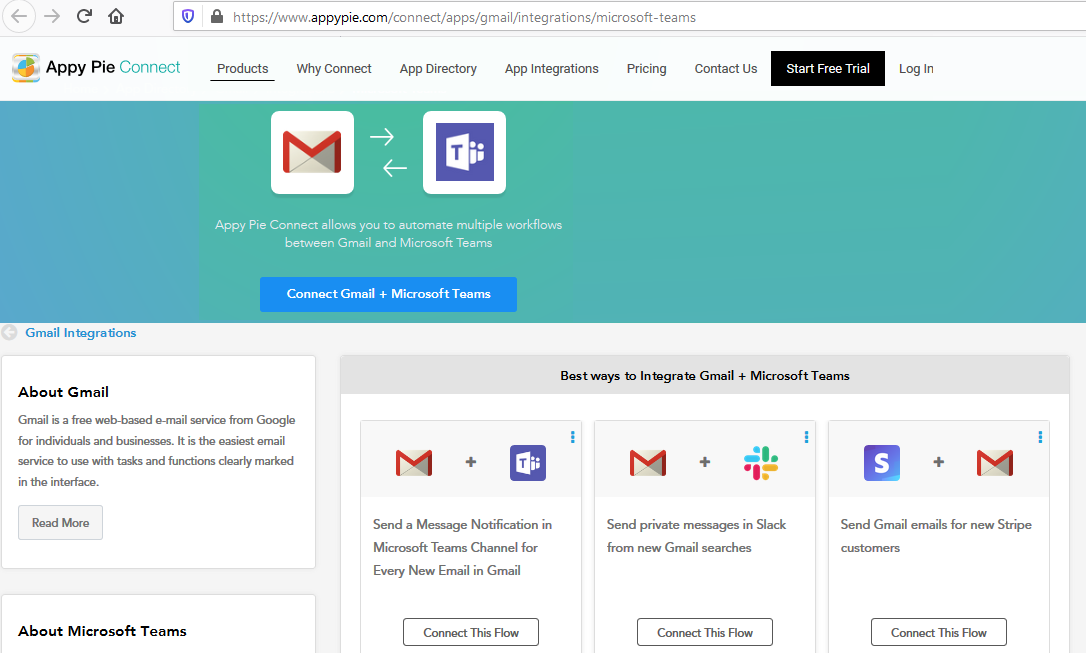Open the Products menu
The image size is (1086, 653).
[242, 69]
